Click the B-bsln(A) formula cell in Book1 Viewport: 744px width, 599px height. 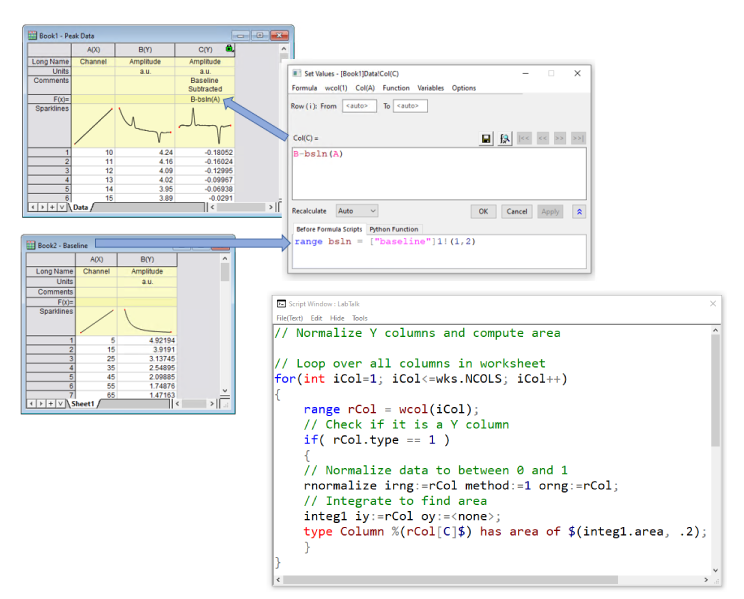205,99
